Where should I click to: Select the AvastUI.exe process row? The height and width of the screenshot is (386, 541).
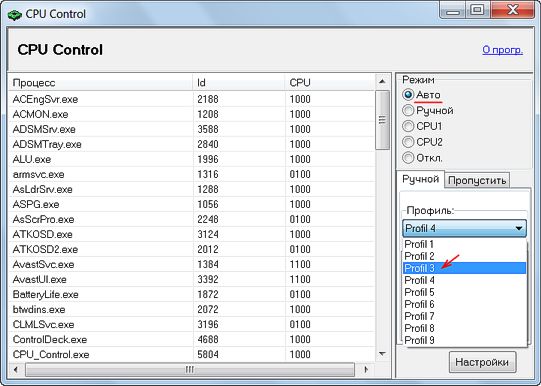pyautogui.click(x=192, y=279)
